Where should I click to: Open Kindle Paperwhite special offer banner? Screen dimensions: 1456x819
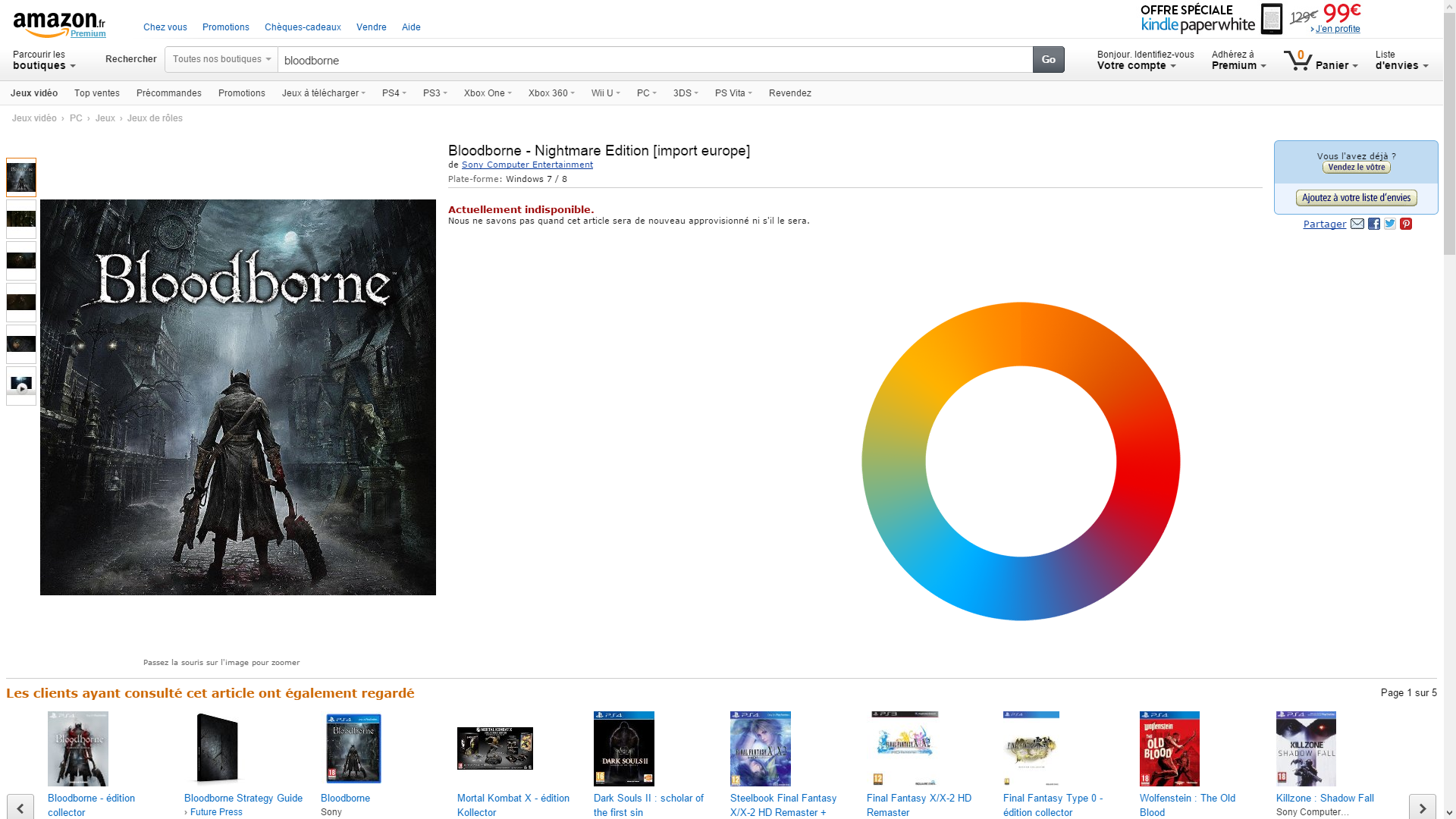(1250, 19)
